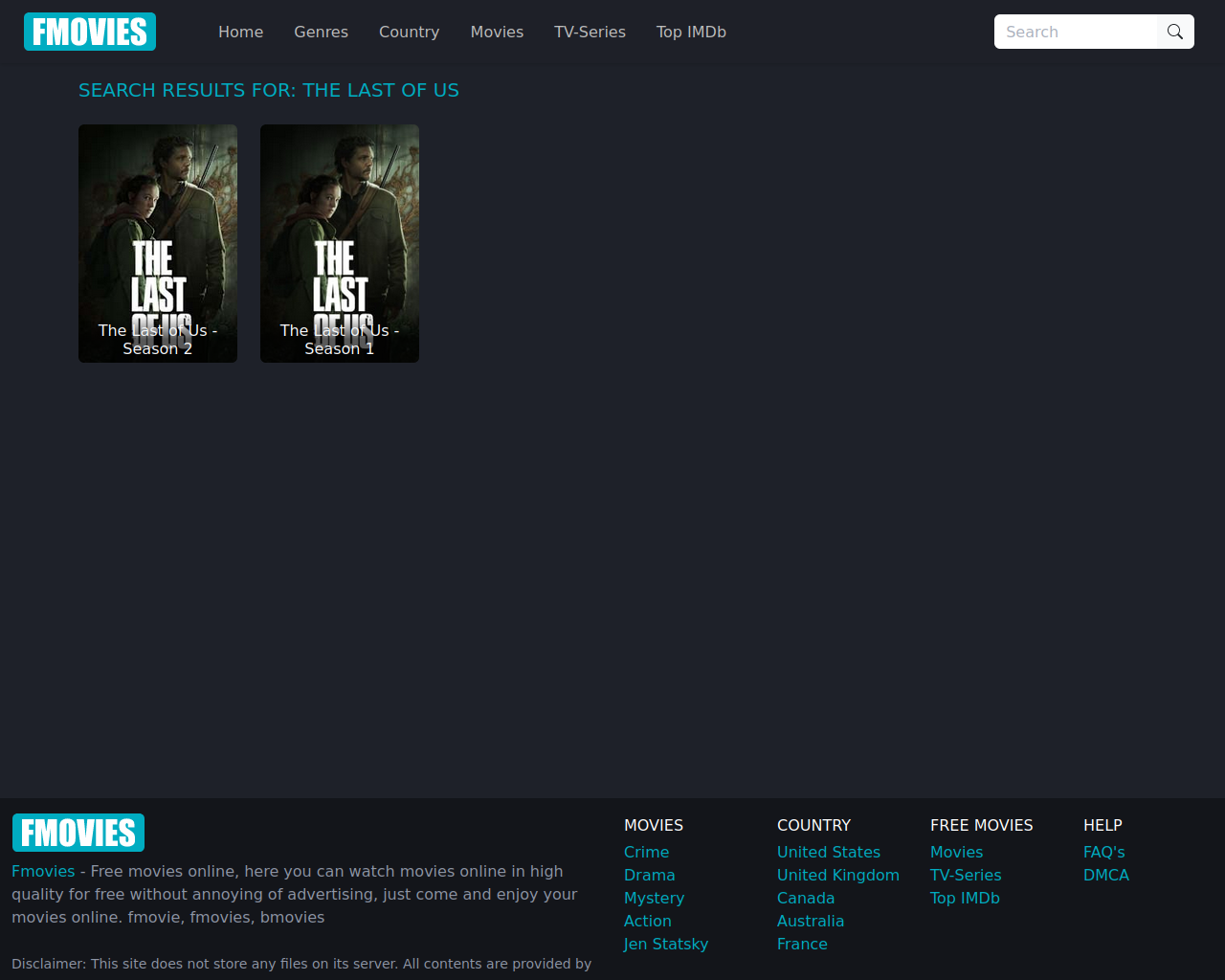
Task: Open The Last of Us Season 1 poster
Action: click(340, 243)
